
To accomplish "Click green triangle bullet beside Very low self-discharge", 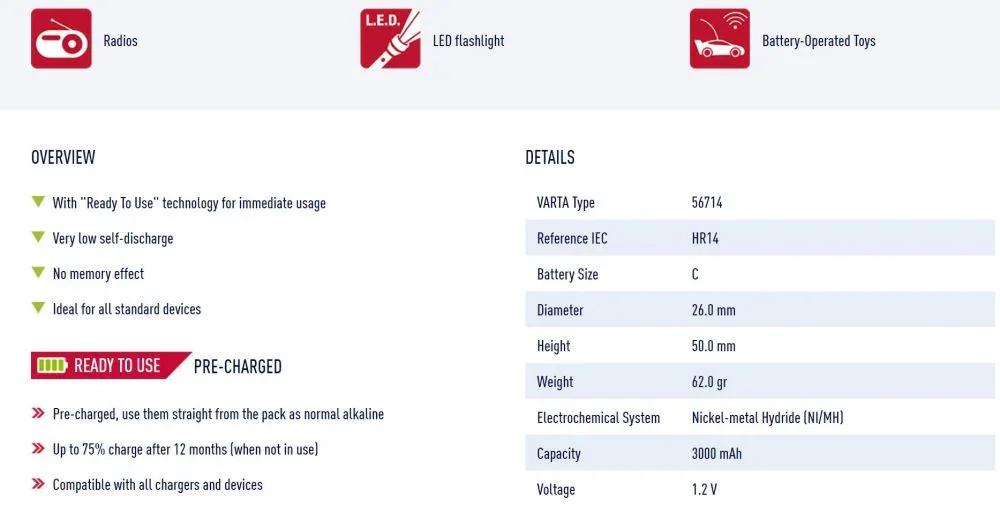I will pyautogui.click(x=38, y=238).
